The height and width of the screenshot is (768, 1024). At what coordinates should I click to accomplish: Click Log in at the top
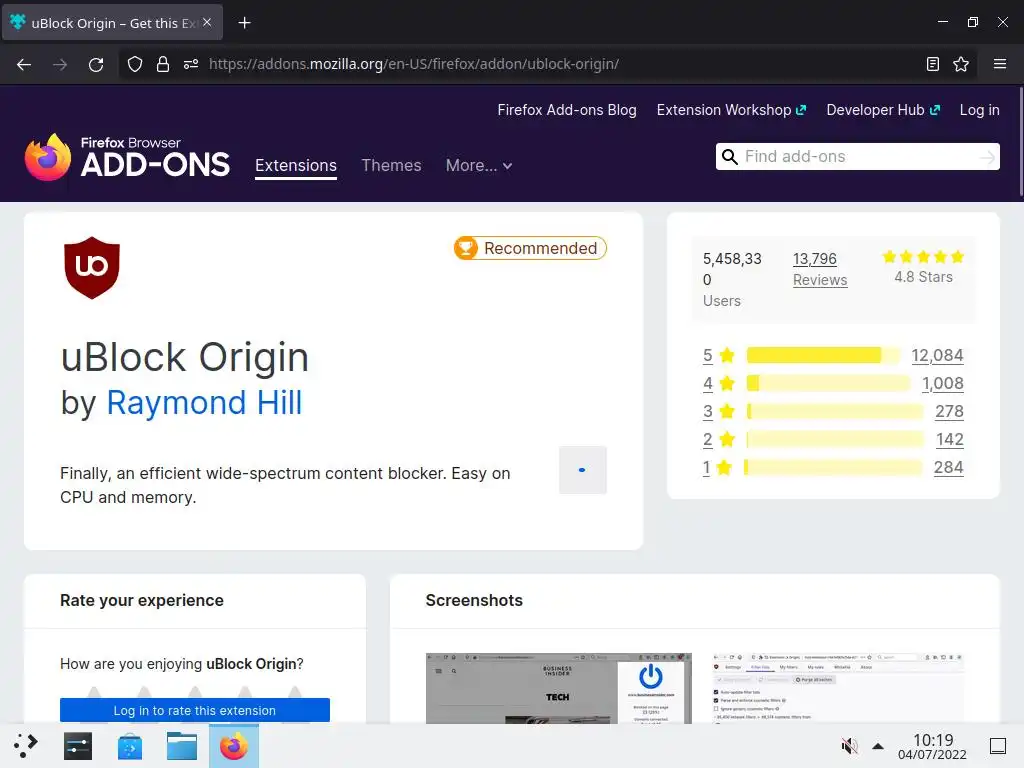[979, 110]
